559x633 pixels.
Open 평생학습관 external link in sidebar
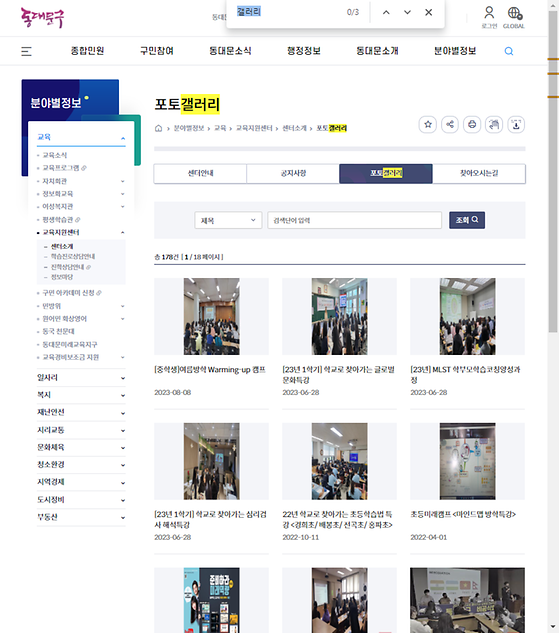pos(61,220)
